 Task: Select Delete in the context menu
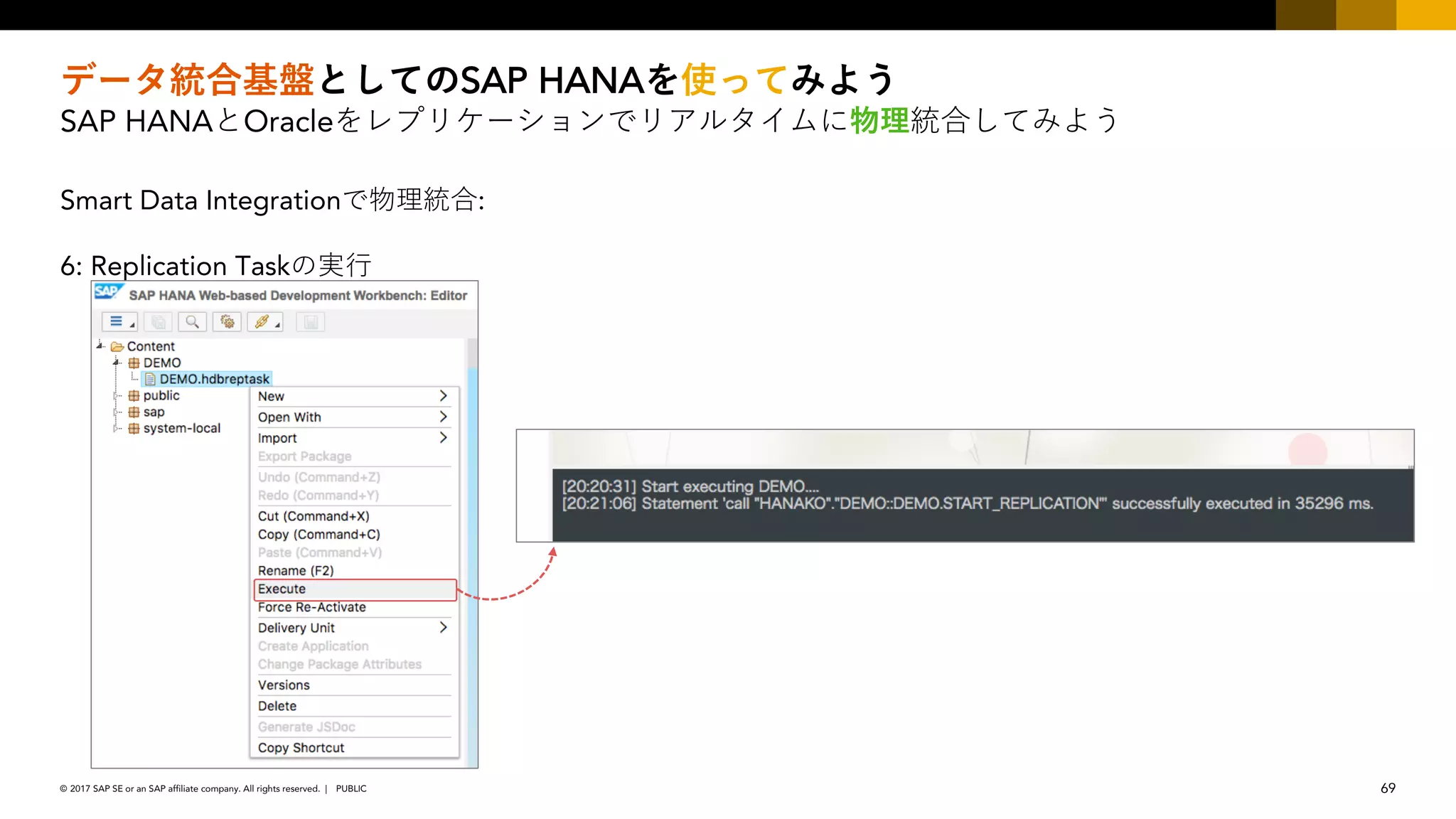[x=354, y=707]
